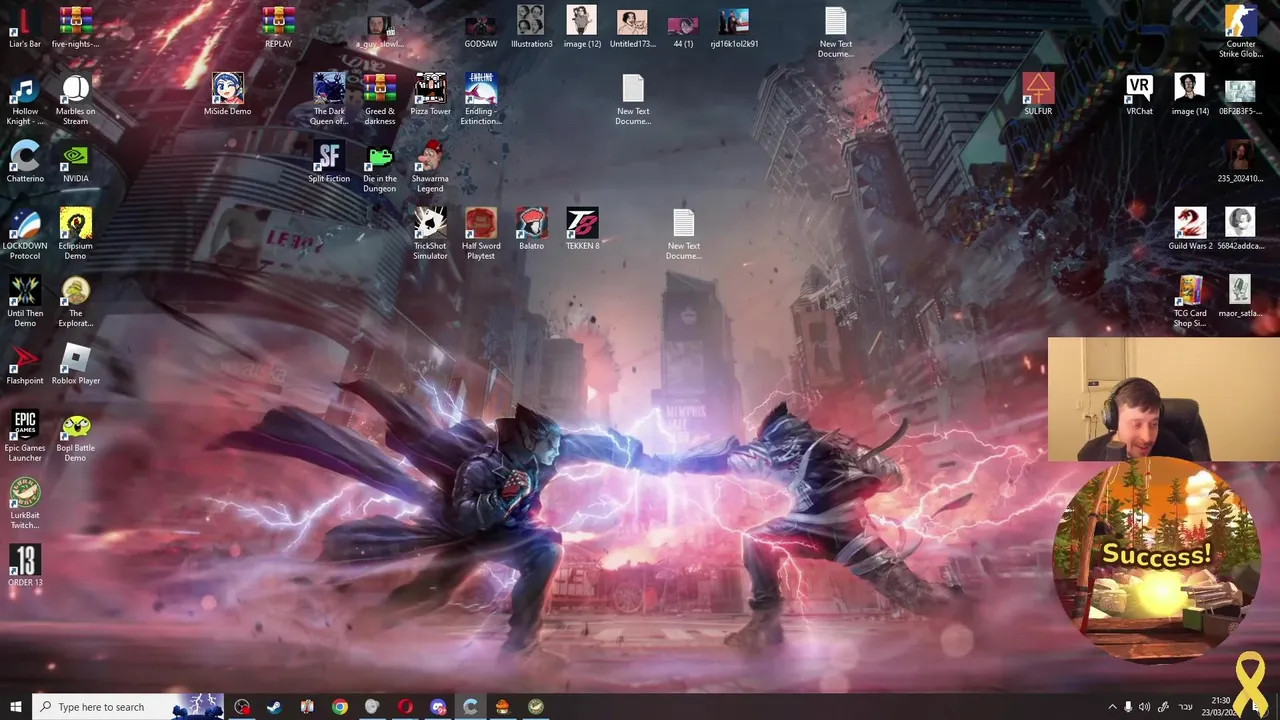This screenshot has width=1280, height=720.
Task: Open the NVIDIA desktop shortcut
Action: pyautogui.click(x=76, y=161)
